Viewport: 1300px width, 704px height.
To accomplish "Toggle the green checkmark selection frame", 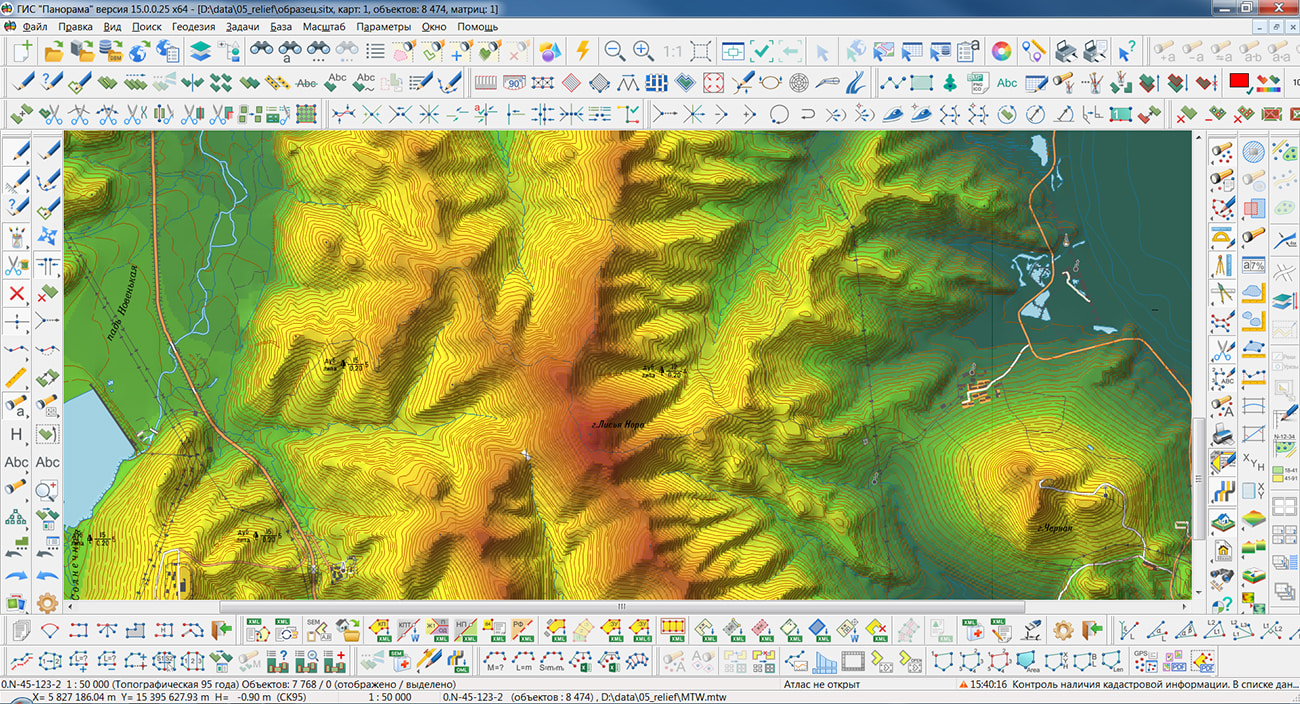I will pyautogui.click(x=762, y=50).
